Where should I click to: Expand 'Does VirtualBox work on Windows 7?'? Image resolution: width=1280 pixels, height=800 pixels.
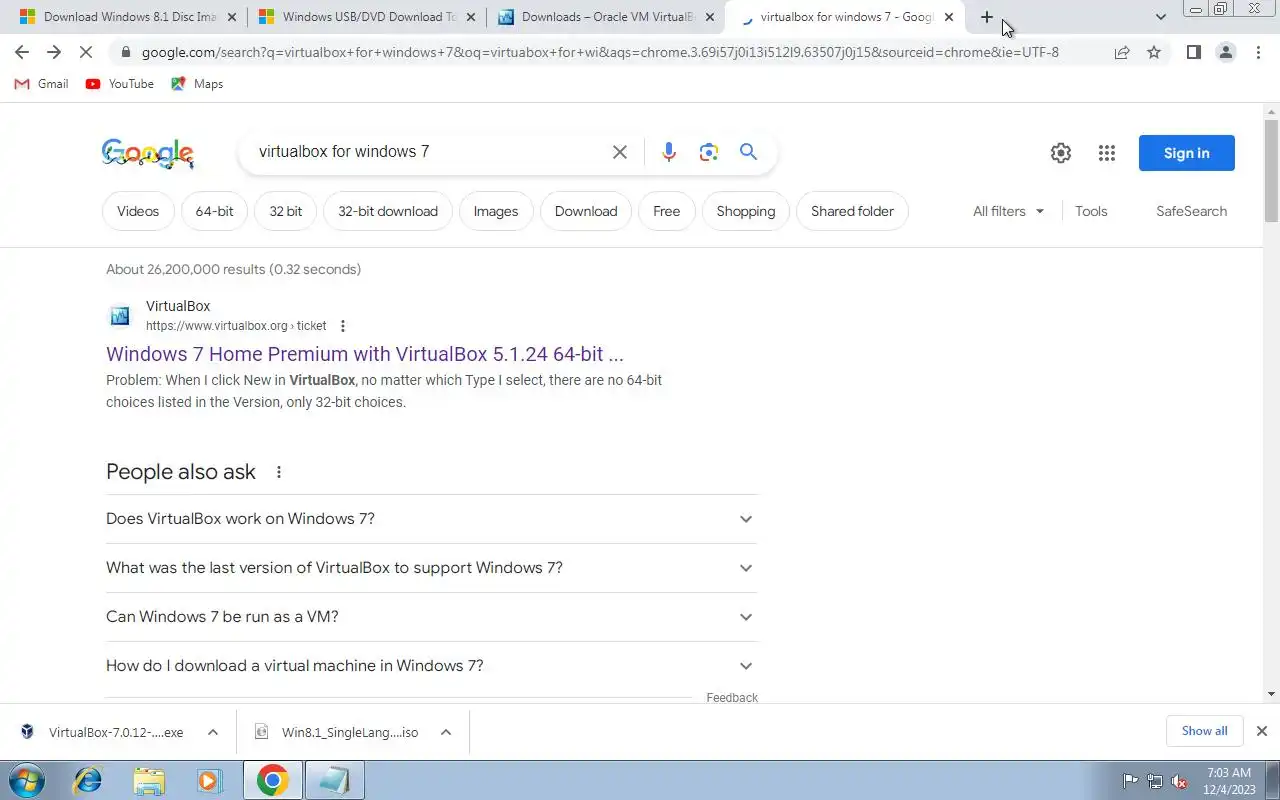click(432, 519)
